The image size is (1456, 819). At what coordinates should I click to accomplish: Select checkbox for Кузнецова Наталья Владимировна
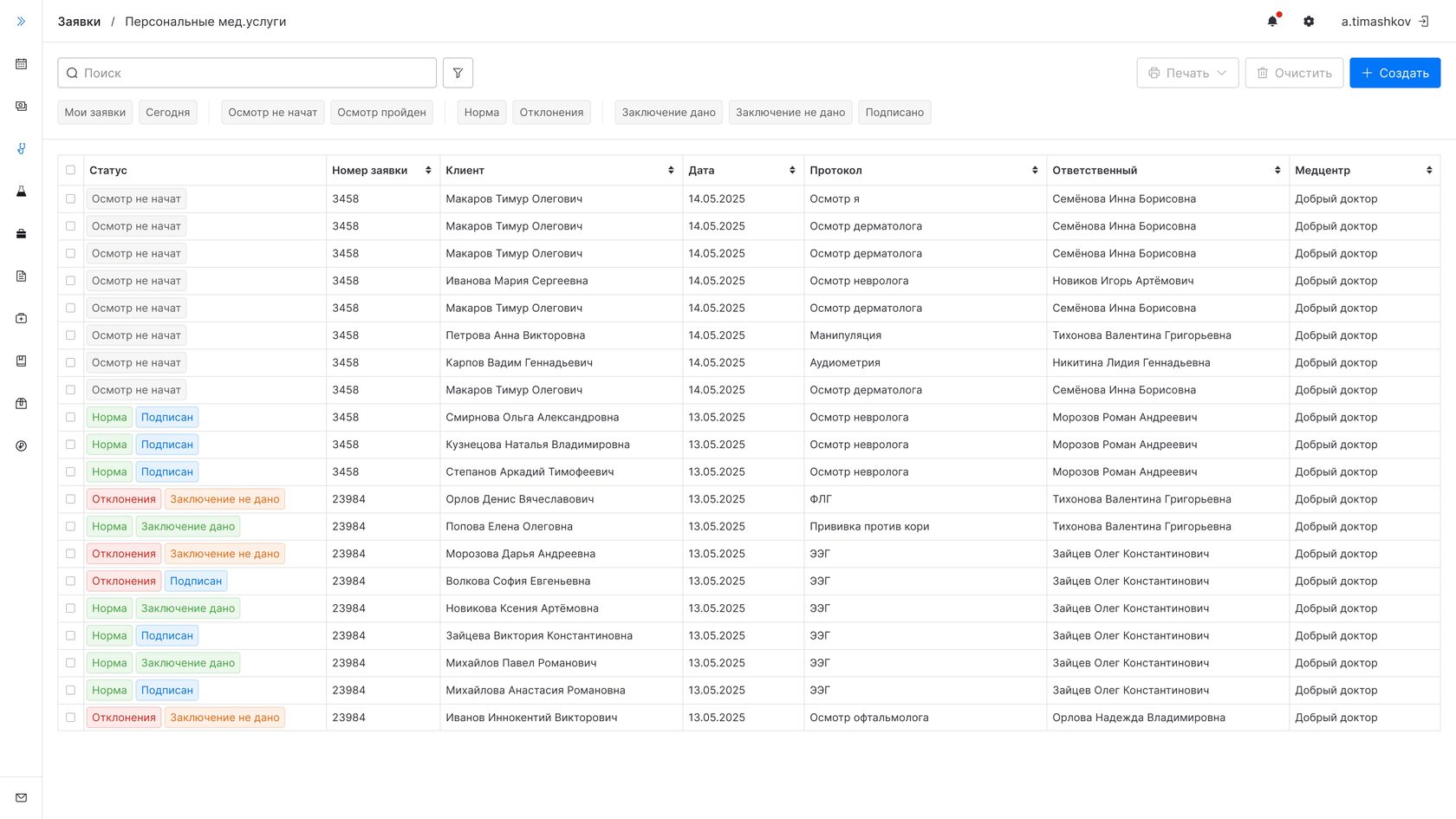coord(71,445)
